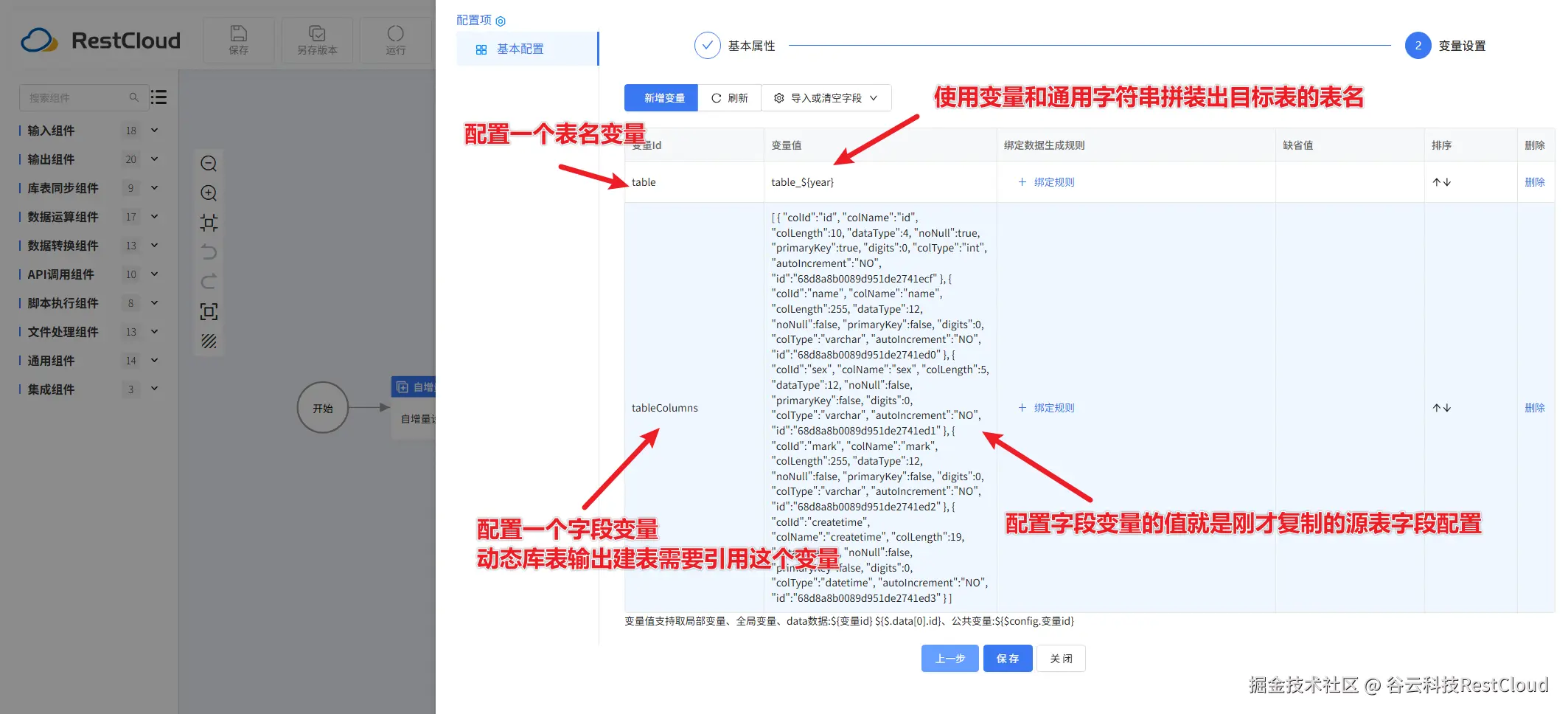This screenshot has width=1568, height=714.
Task: Open the 基本配置 side tab
Action: point(527,49)
